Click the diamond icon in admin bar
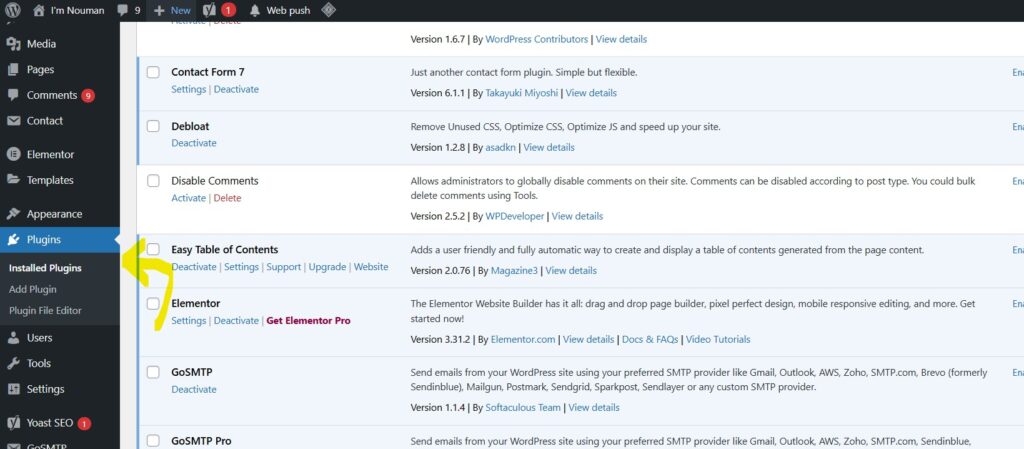The image size is (1024, 449). tap(328, 10)
